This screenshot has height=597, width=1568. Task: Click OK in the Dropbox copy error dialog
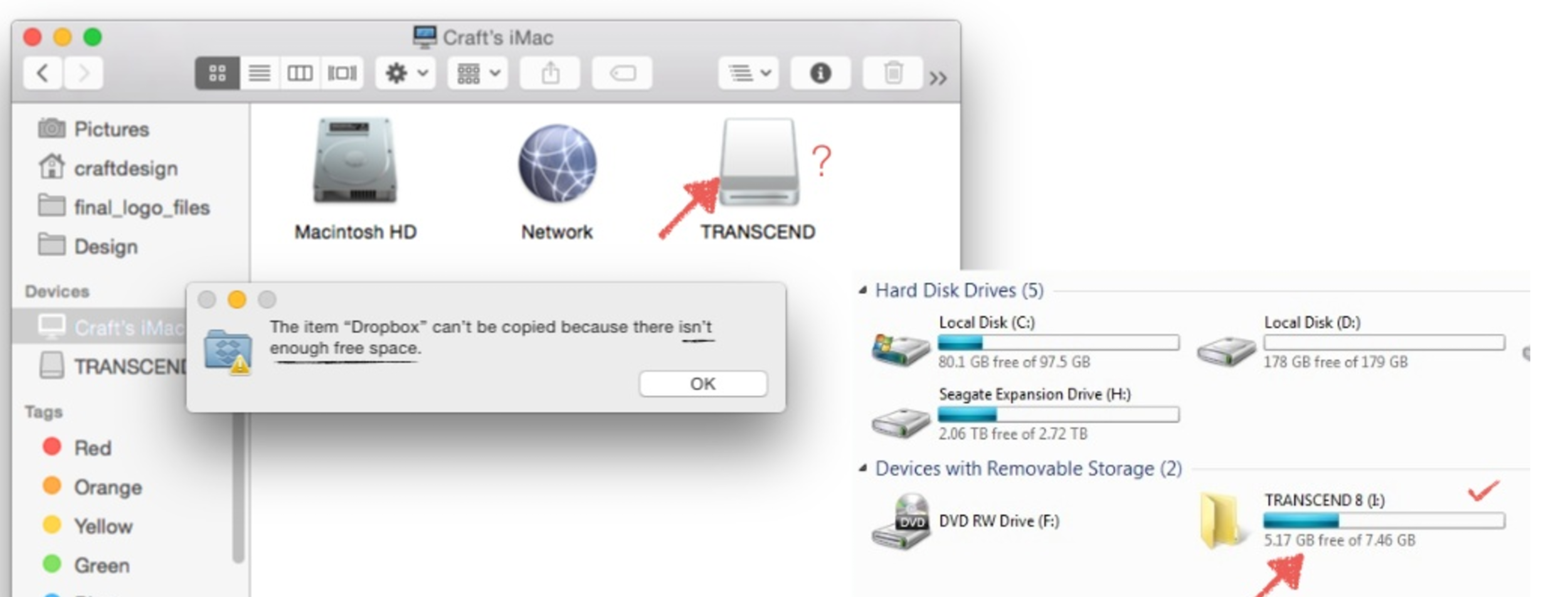tap(702, 384)
